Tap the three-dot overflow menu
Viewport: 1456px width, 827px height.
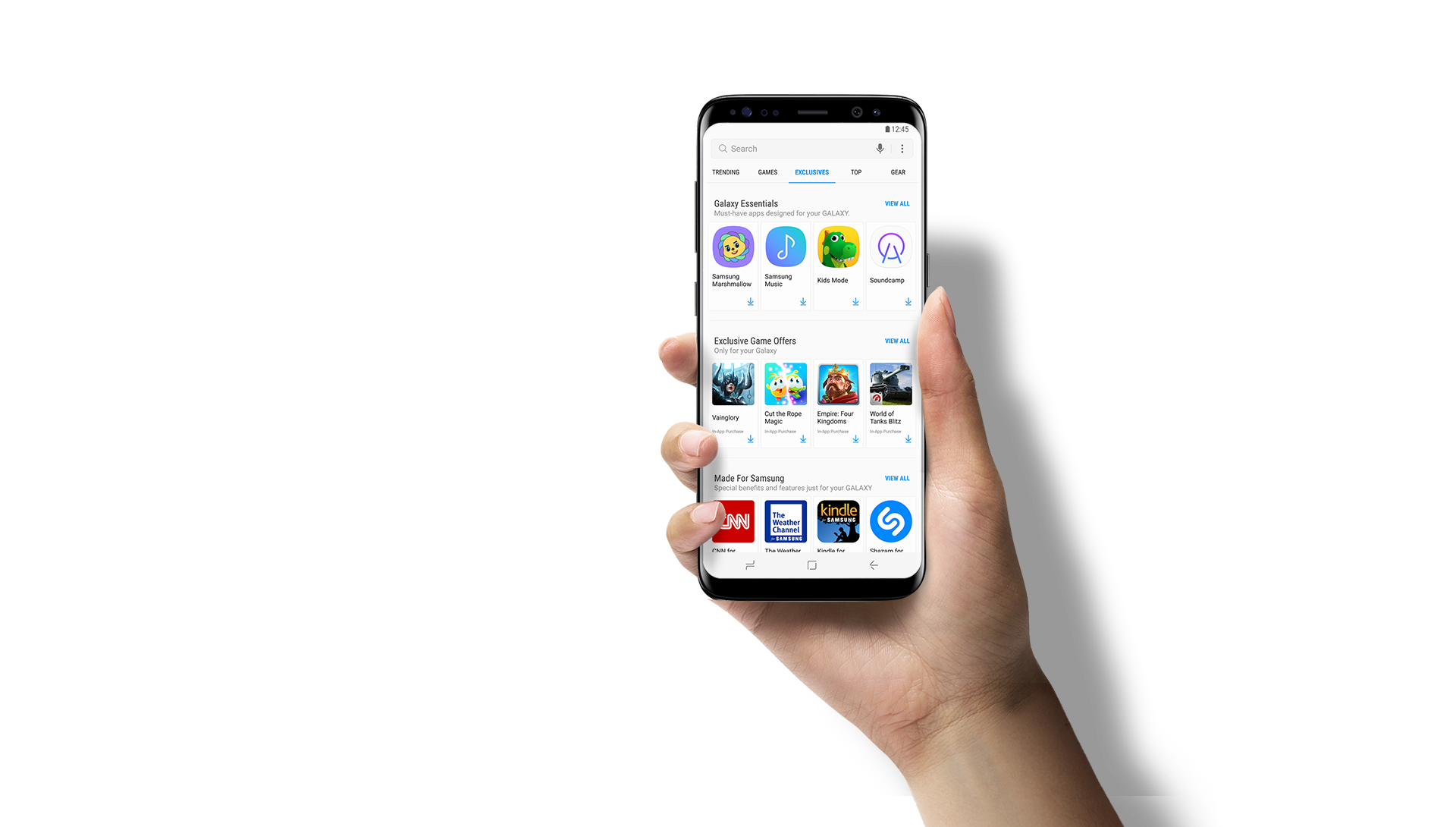click(902, 149)
